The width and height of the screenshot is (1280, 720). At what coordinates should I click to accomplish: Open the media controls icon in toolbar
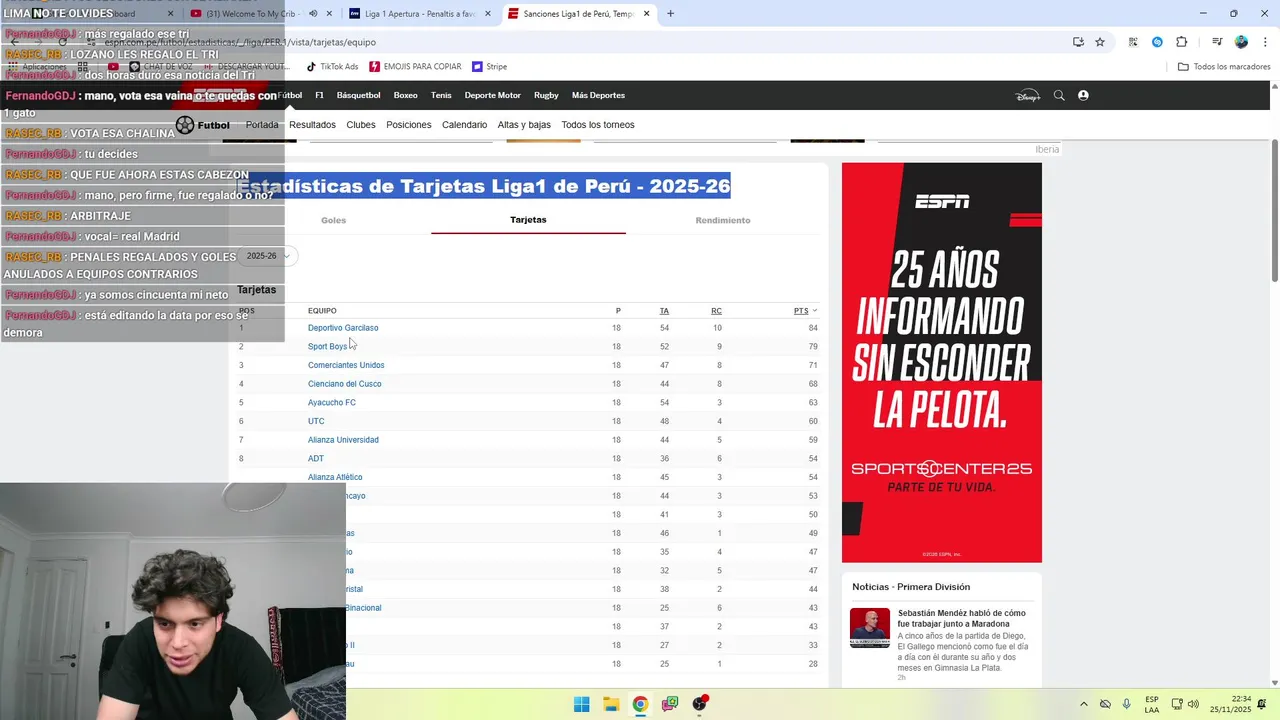coord(1217,42)
